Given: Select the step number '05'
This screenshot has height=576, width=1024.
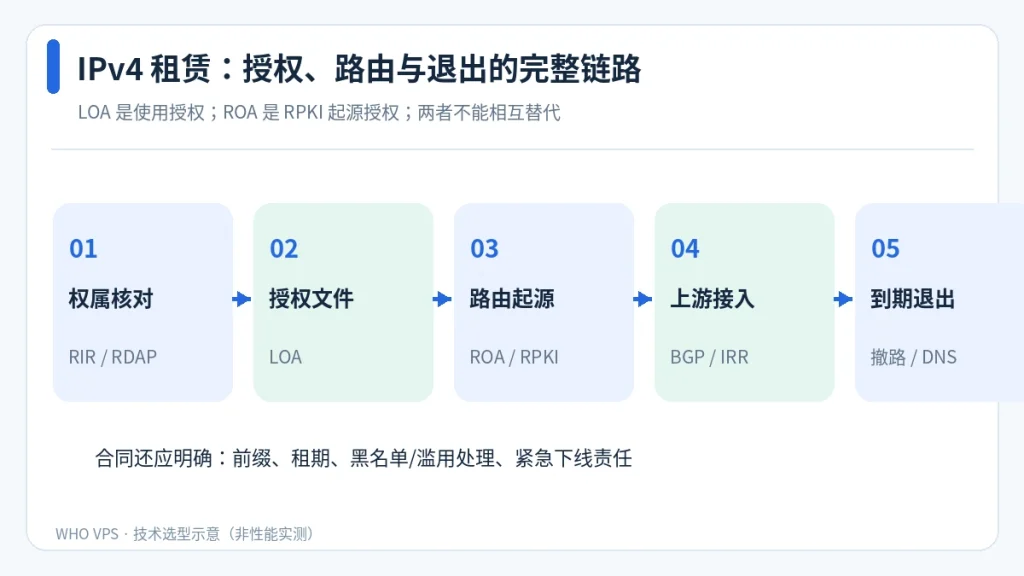Looking at the screenshot, I should (885, 249).
